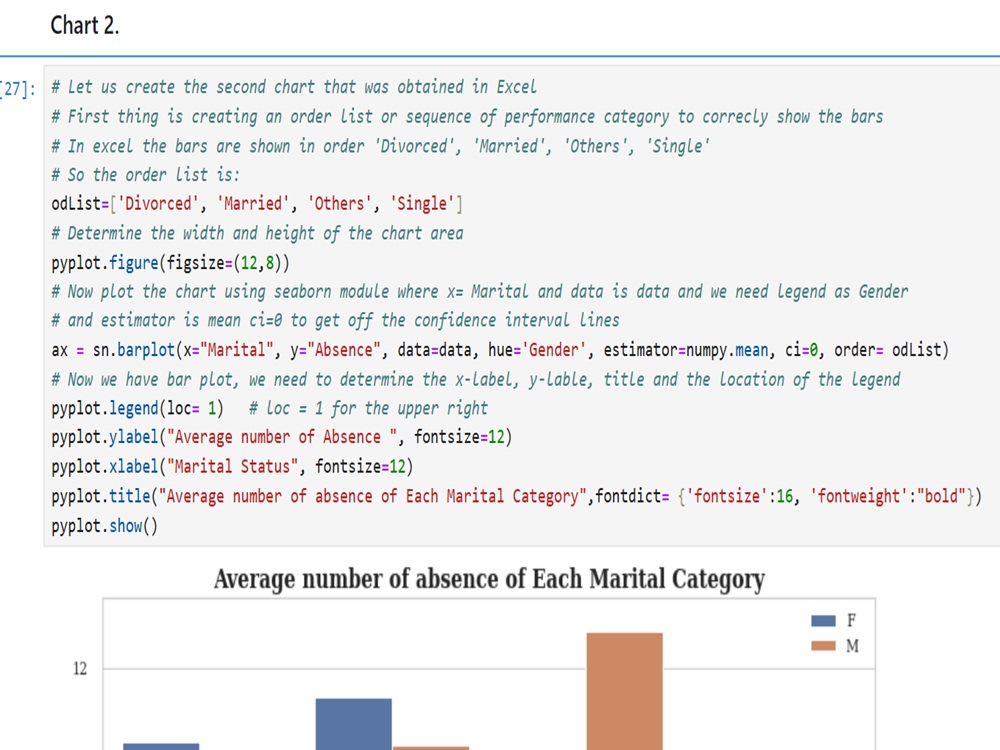Viewport: 1000px width, 750px height.
Task: Click the comment 'Let us create the second chart'
Action: [294, 87]
